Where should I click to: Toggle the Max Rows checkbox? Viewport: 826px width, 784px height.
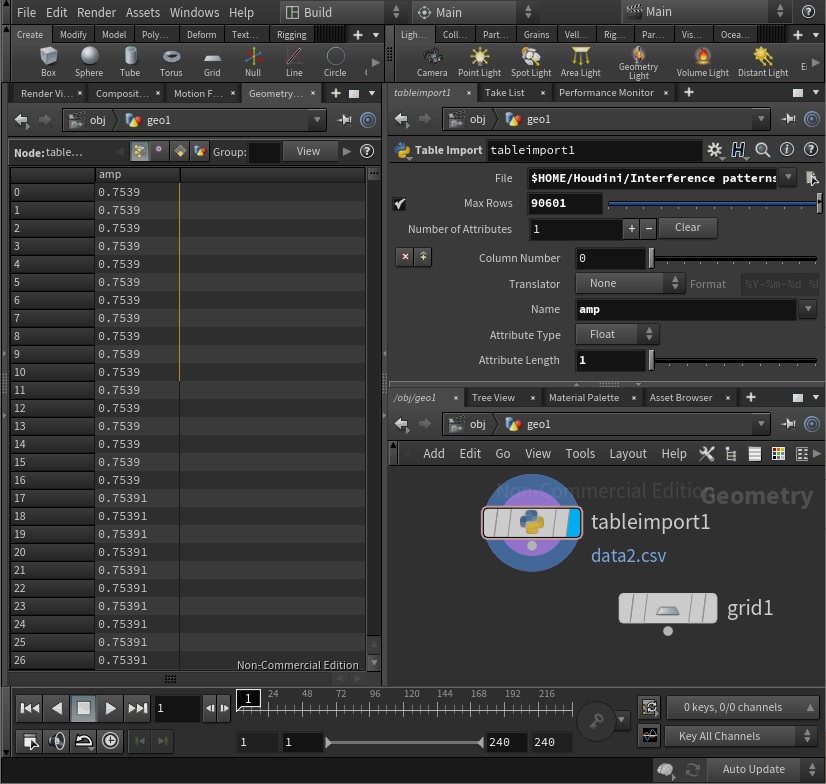[400, 203]
